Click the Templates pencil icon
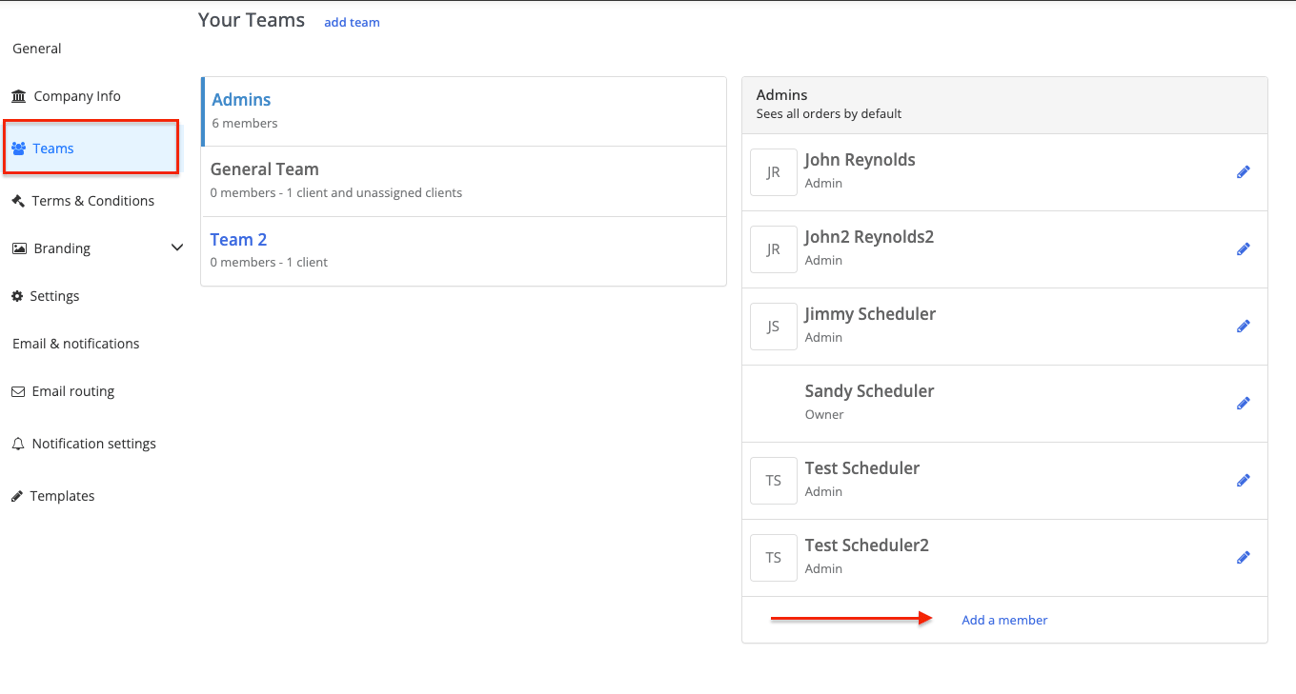This screenshot has height=694, width=1296. (x=17, y=495)
